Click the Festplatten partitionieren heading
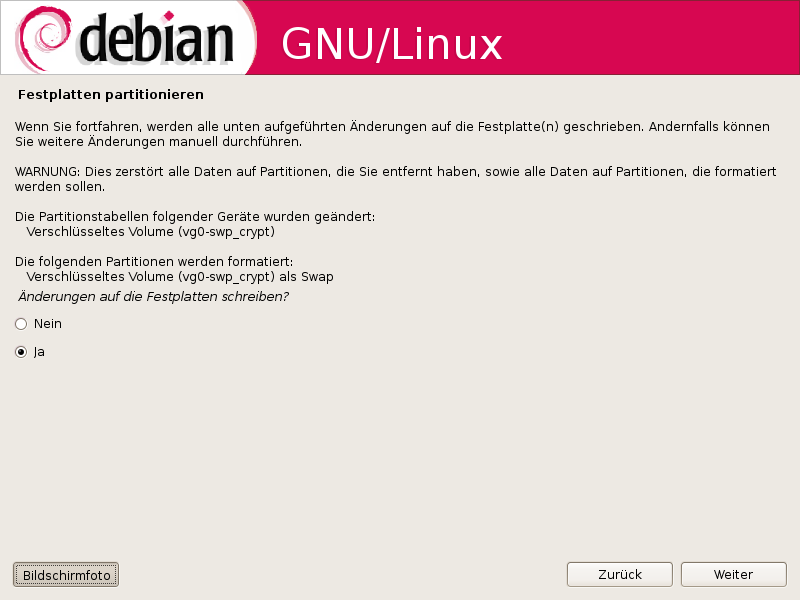Image resolution: width=800 pixels, height=600 pixels. 111,95
